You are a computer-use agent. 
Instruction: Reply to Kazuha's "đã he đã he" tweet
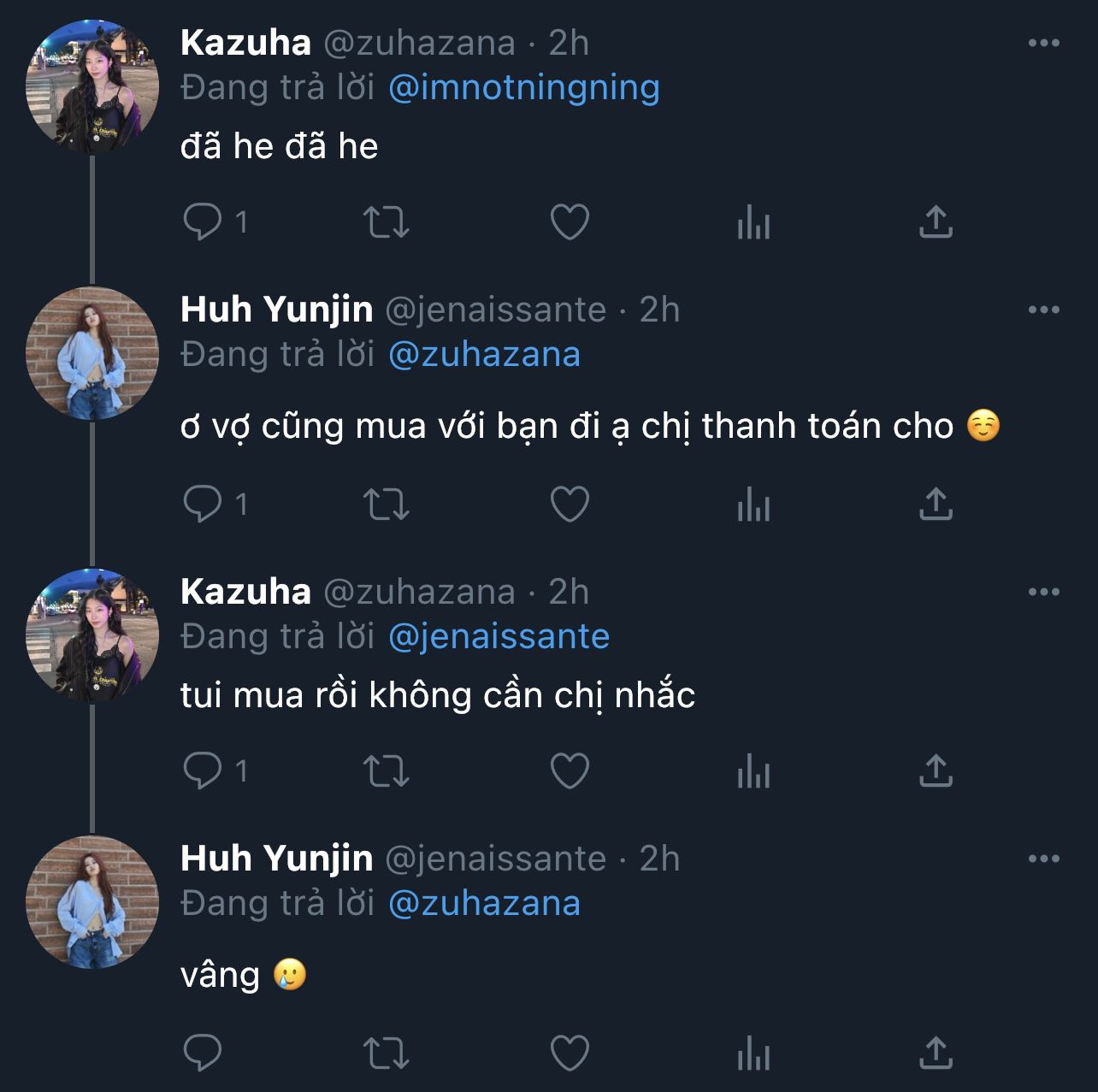coord(203,222)
